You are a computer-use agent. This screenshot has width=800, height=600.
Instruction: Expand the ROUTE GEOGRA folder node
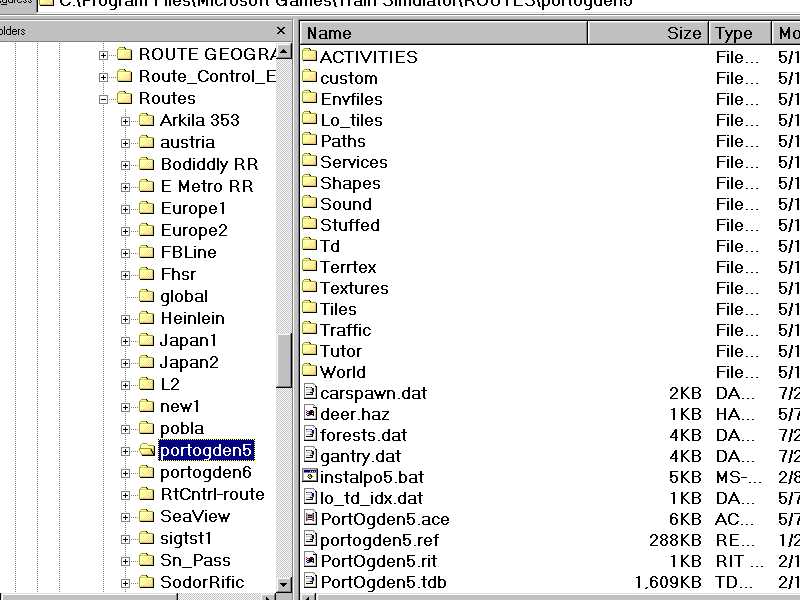pos(104,55)
